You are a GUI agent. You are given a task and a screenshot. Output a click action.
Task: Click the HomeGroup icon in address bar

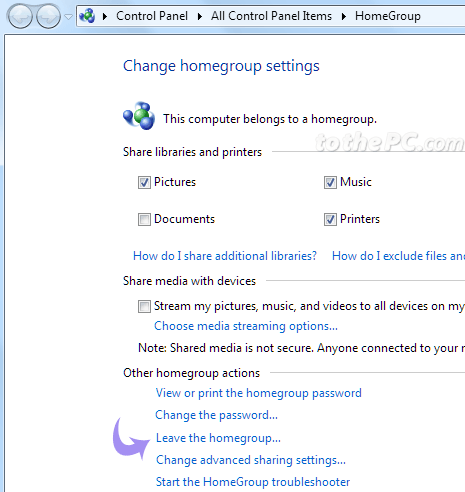[87, 16]
